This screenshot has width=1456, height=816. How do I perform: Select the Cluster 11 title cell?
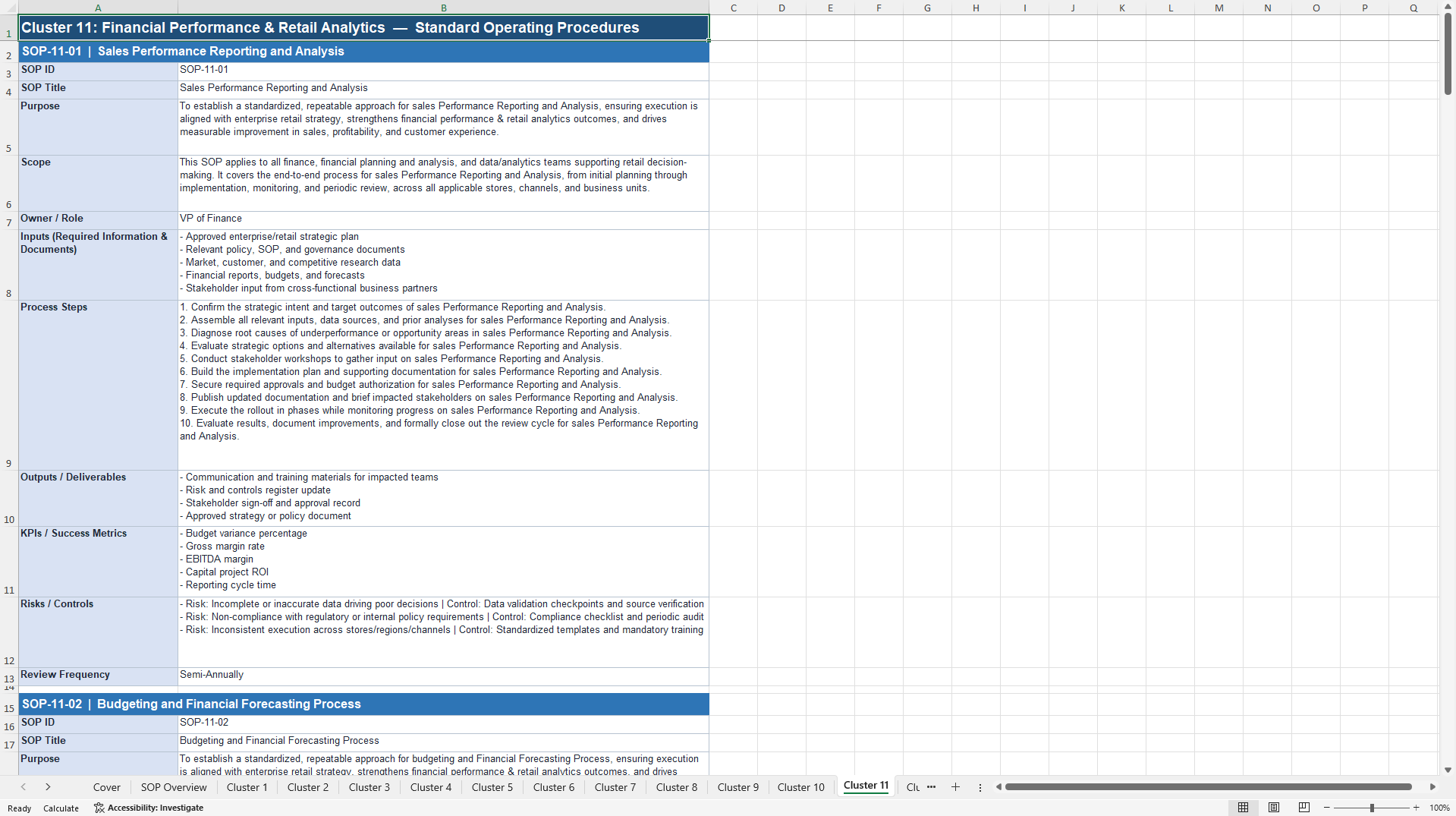click(x=363, y=28)
